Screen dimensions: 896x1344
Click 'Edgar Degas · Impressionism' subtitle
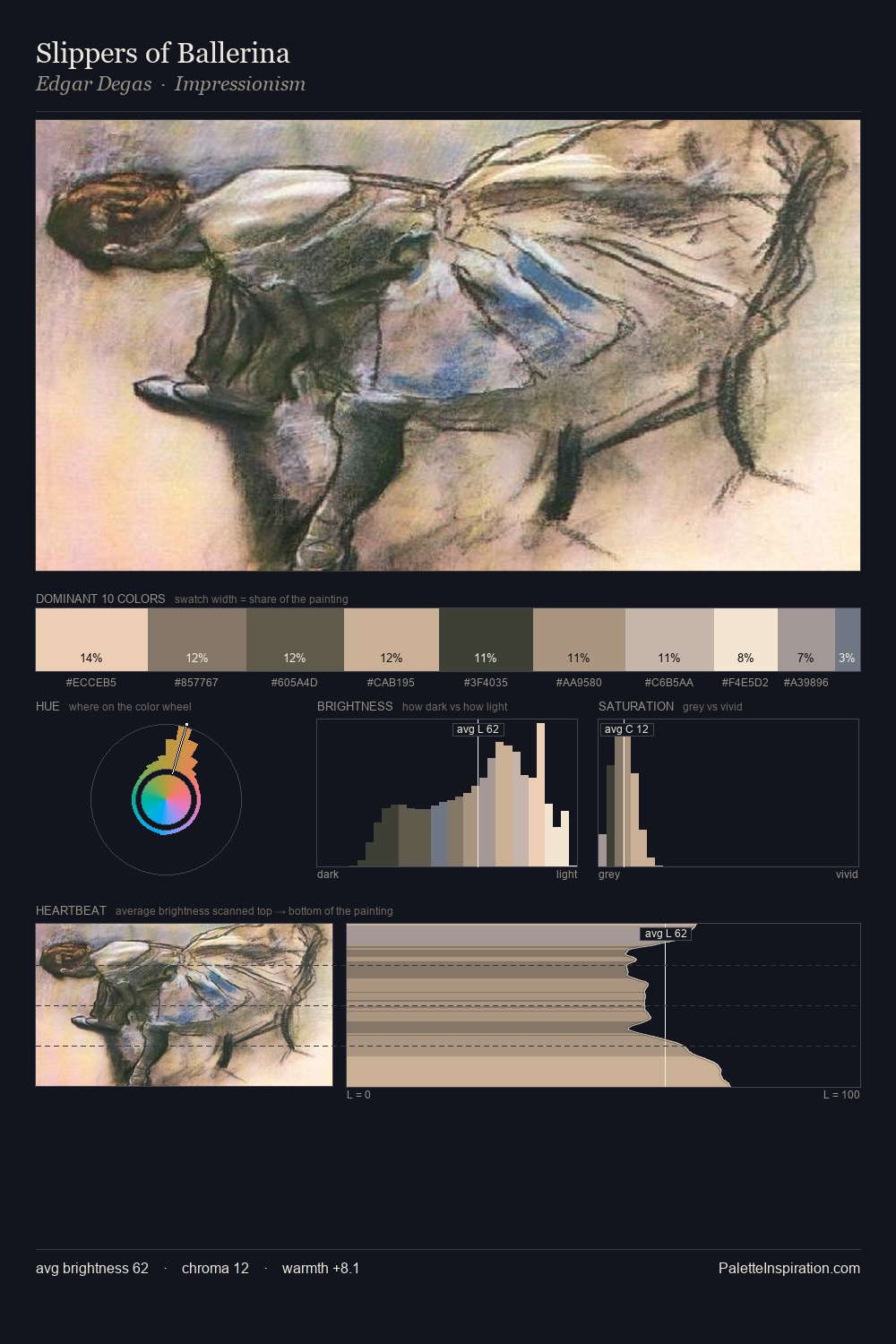coord(170,84)
